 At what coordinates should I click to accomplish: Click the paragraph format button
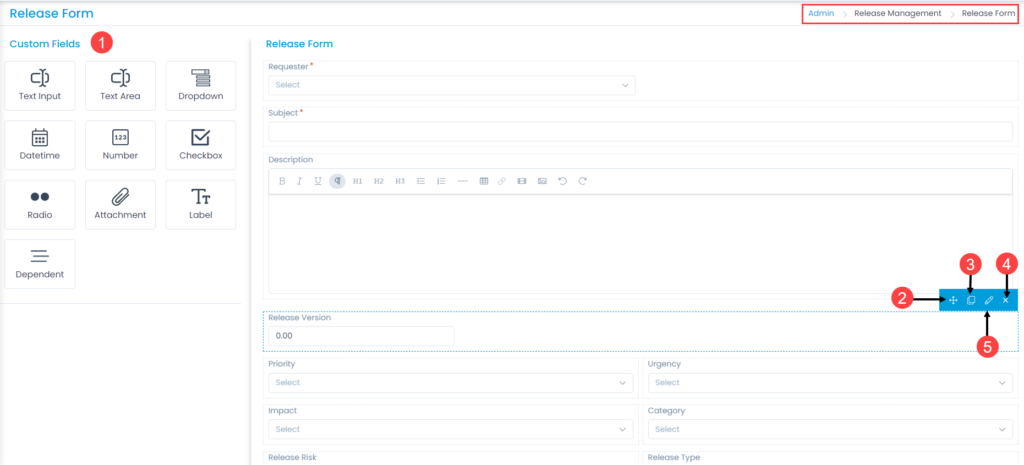337,181
